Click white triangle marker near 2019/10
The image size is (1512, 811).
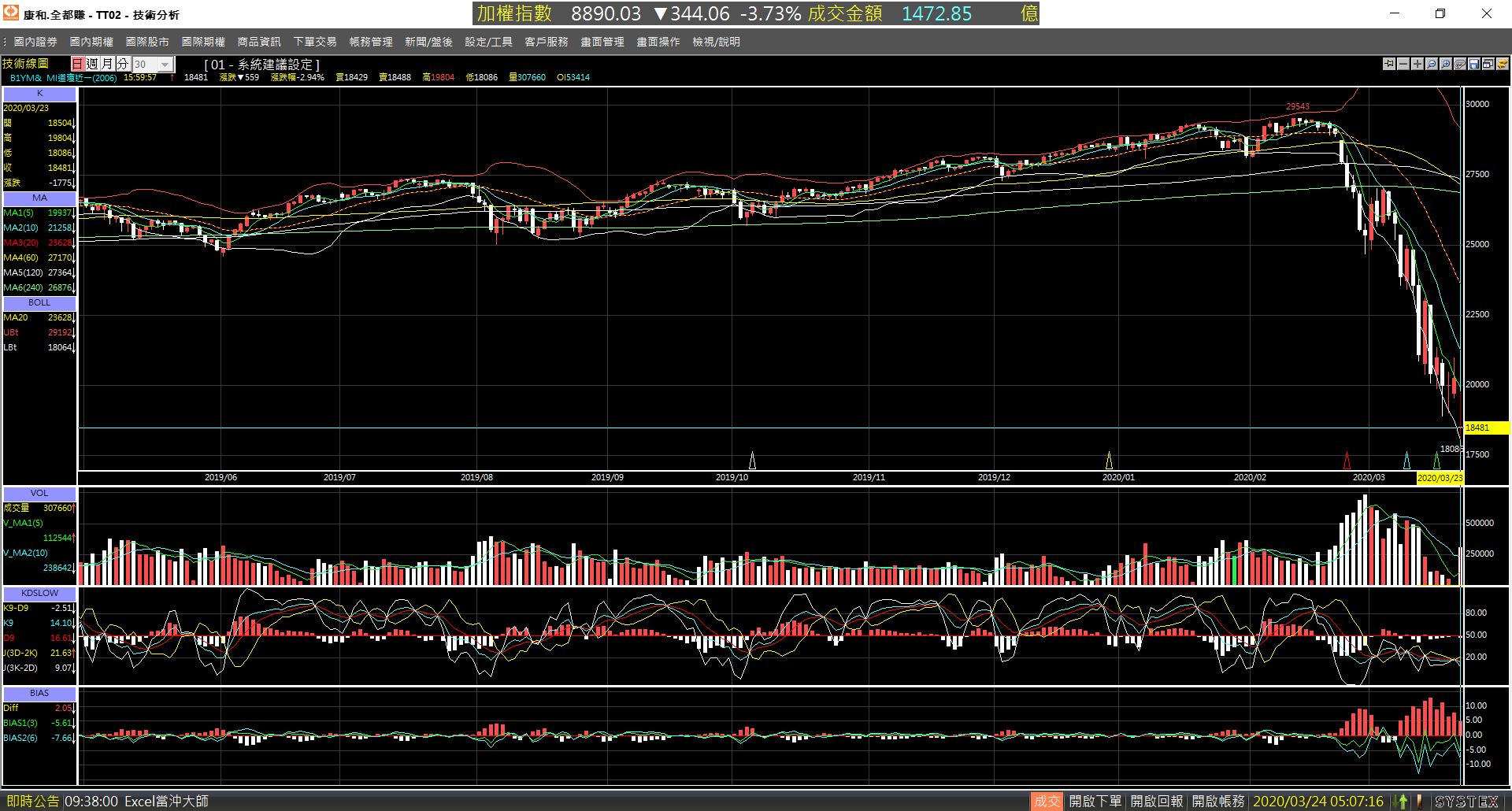pos(752,461)
